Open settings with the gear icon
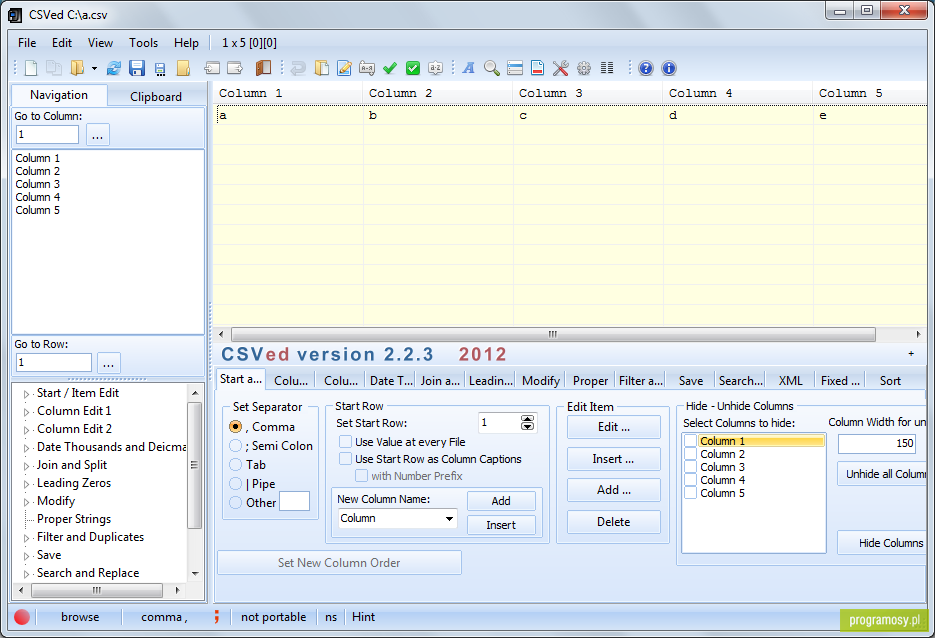This screenshot has height=638, width=935. 584,68
